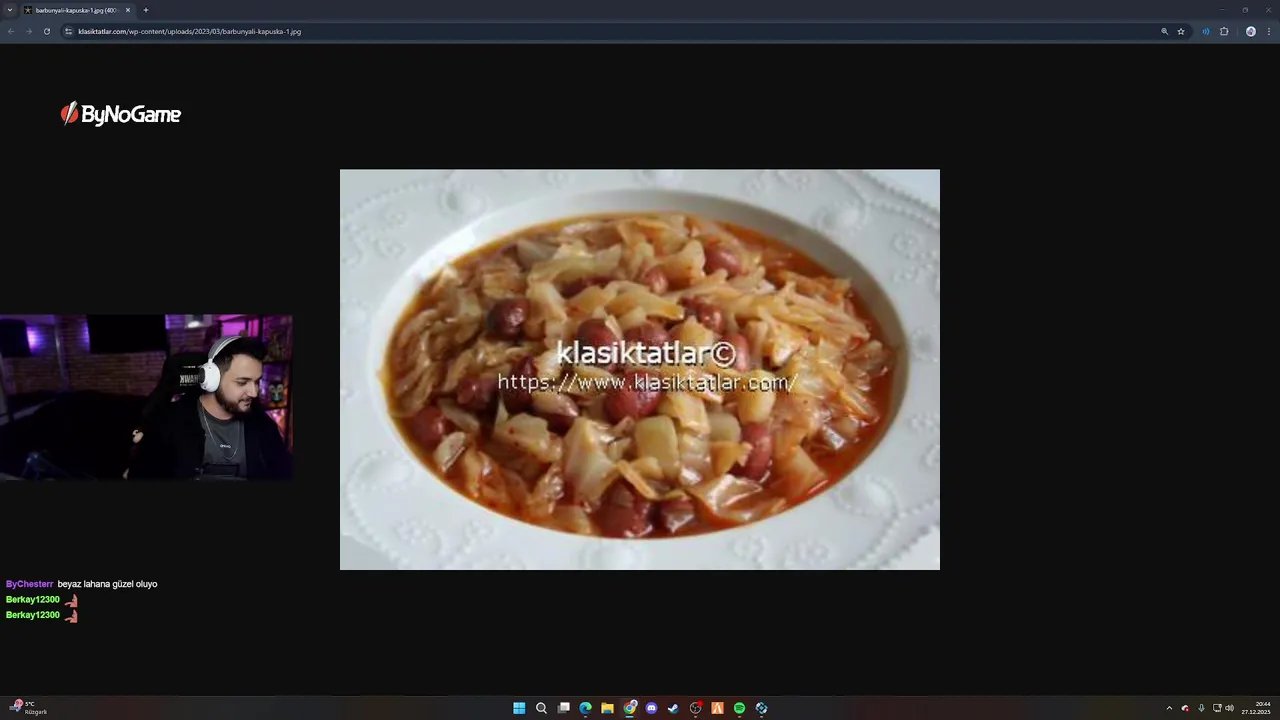Screen dimensions: 1280x720
Task: Click the red tray notification icon
Action: pos(1185,708)
